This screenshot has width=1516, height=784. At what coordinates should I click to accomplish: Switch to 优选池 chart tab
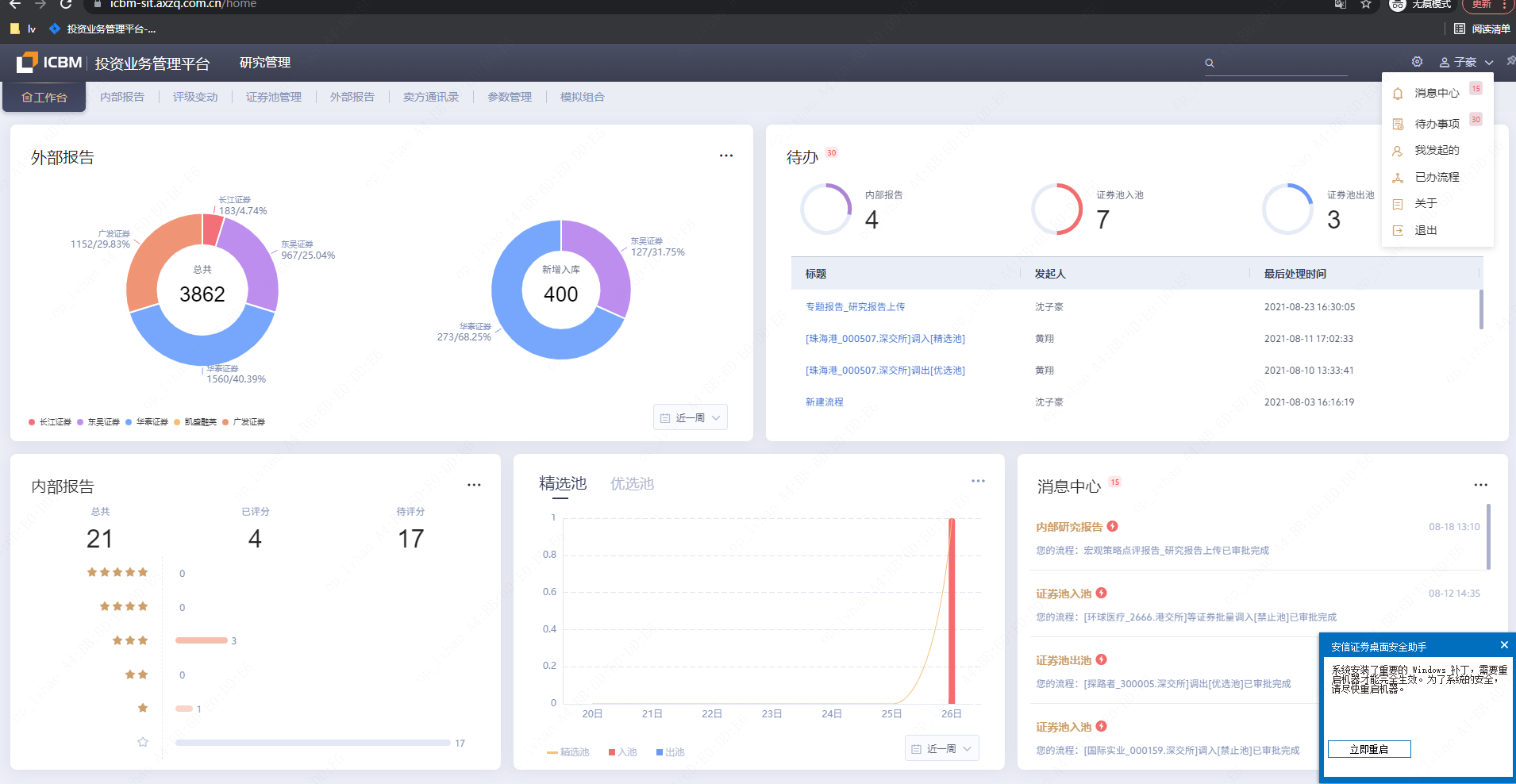click(632, 483)
